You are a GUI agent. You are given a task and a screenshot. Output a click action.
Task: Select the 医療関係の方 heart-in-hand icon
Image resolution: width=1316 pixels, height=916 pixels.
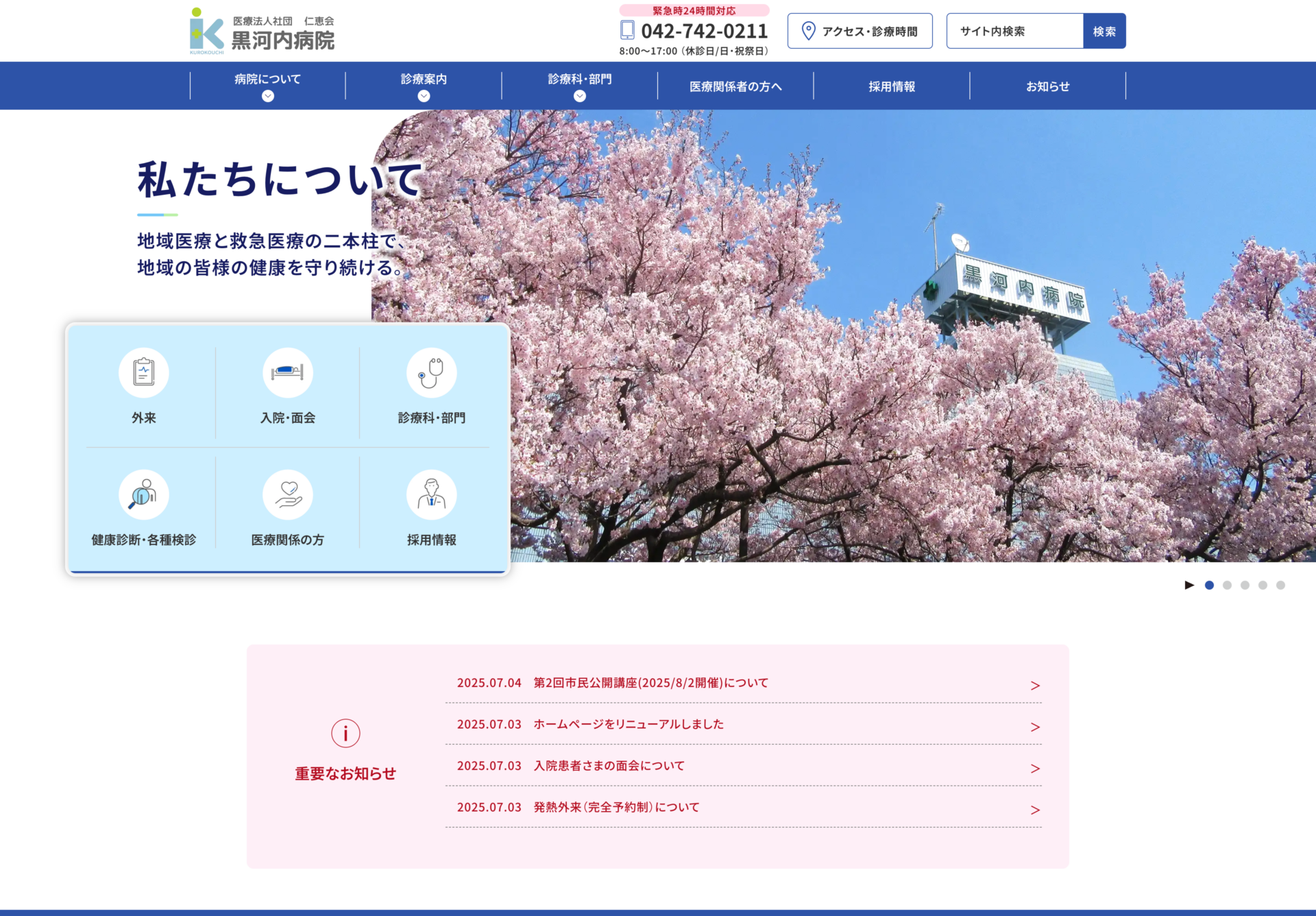click(287, 494)
